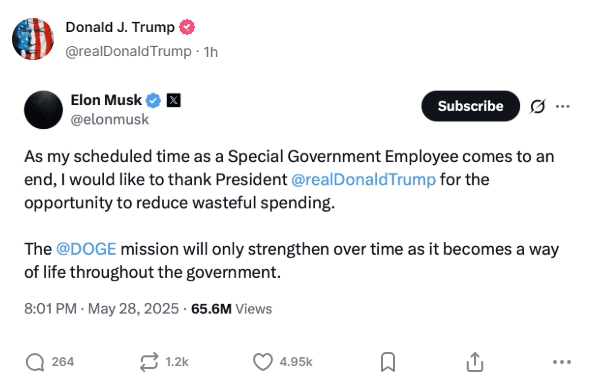601x389 pixels.
Task: Bookmark this post
Action: pyautogui.click(x=388, y=362)
